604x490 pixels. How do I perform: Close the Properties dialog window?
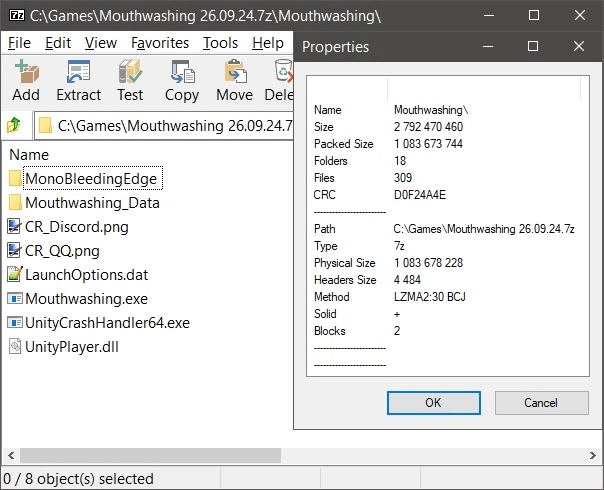coord(580,46)
